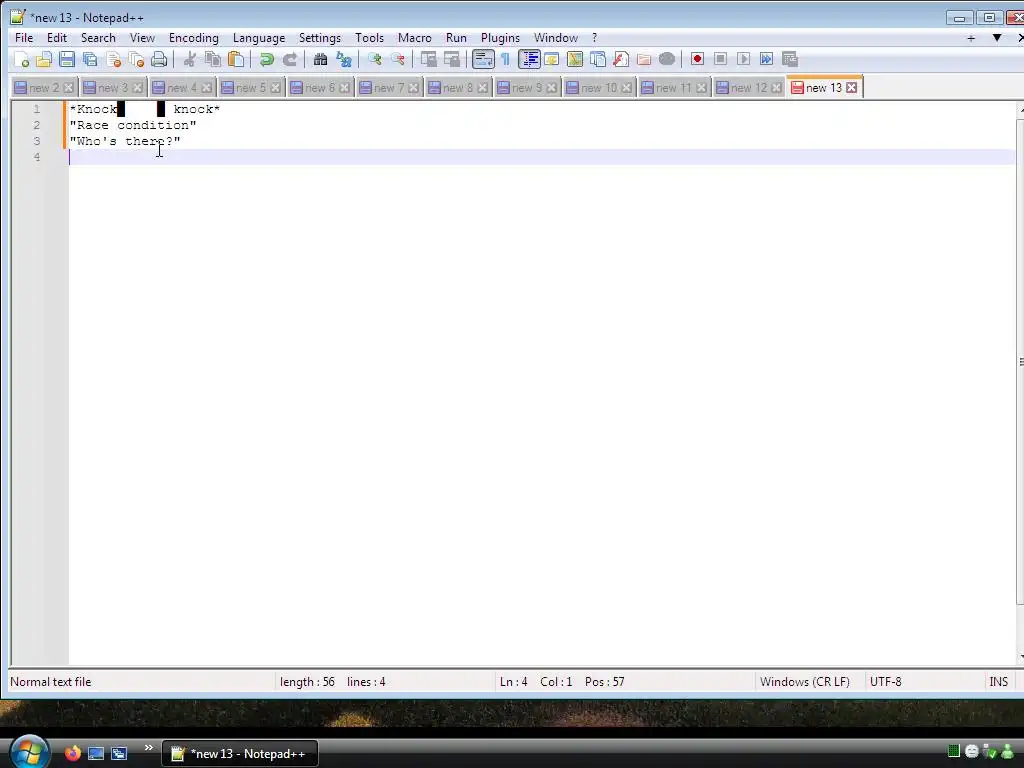Screen dimensions: 1024x768
Task: Run macro multiple times icon
Action: (767, 59)
